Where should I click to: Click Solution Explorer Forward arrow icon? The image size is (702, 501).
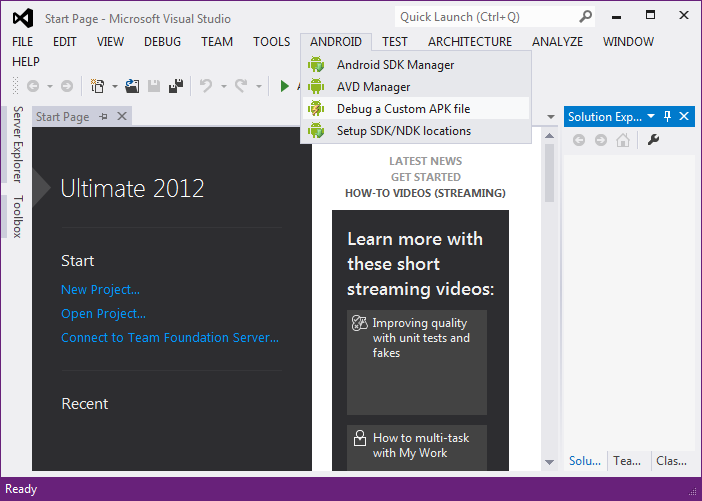click(x=601, y=140)
